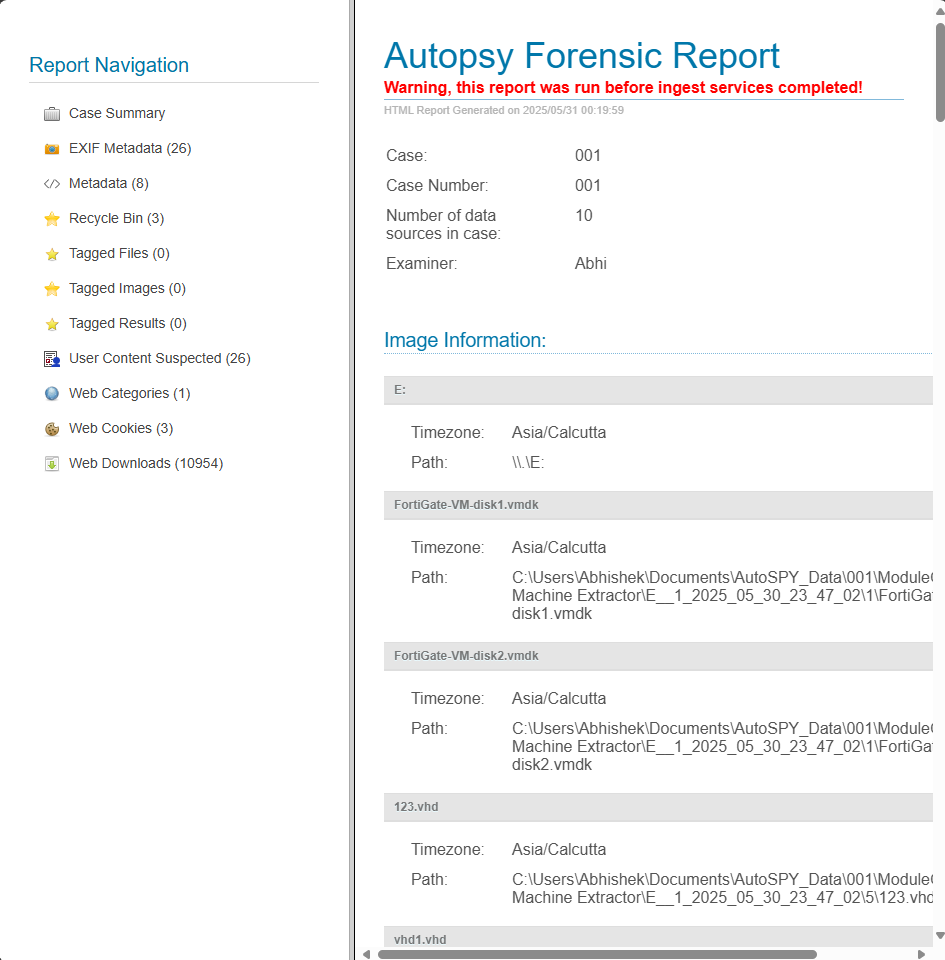Open the Tagged Files (0) link
Image resolution: width=945 pixels, height=960 pixels.
click(119, 253)
